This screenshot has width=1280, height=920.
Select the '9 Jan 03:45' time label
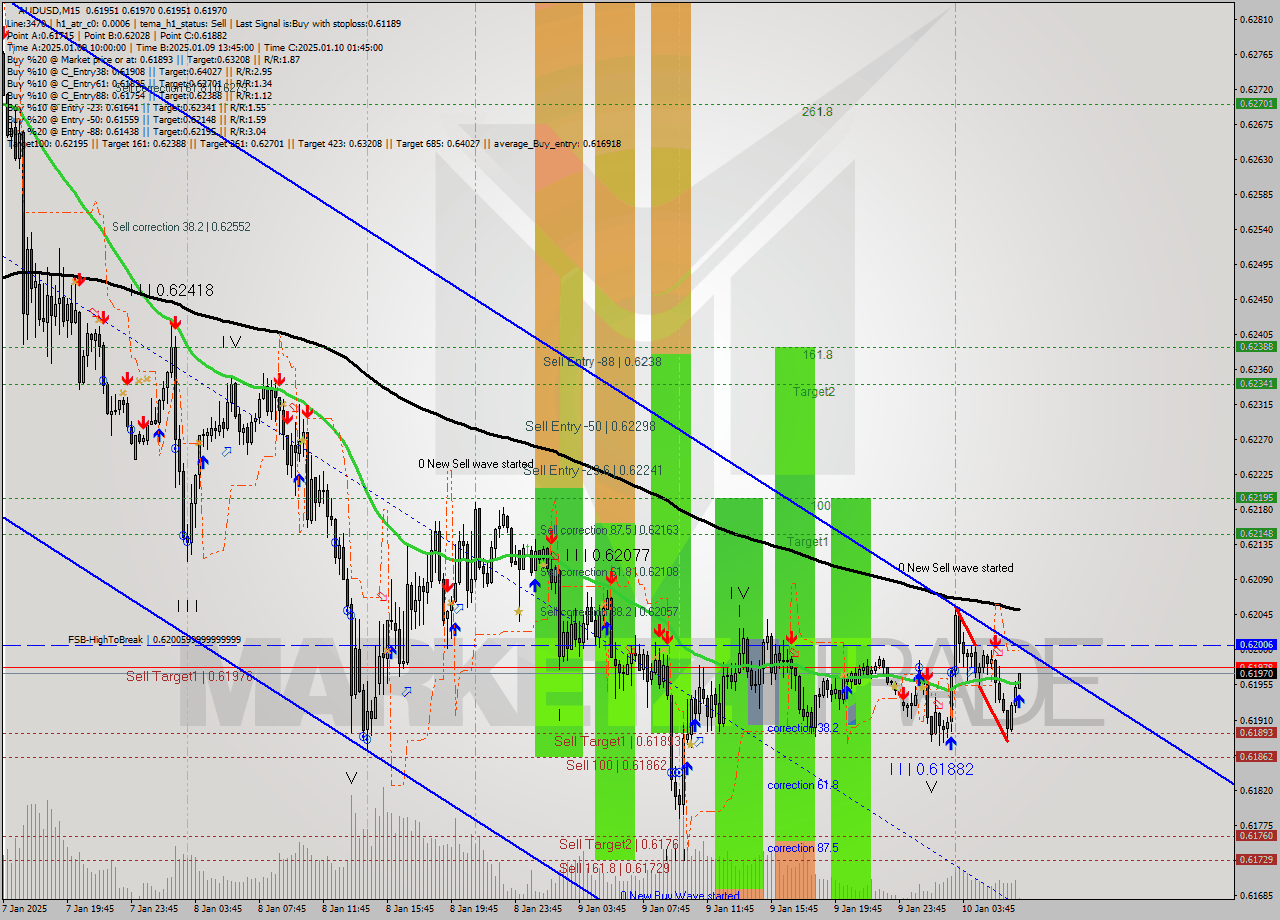click(602, 909)
